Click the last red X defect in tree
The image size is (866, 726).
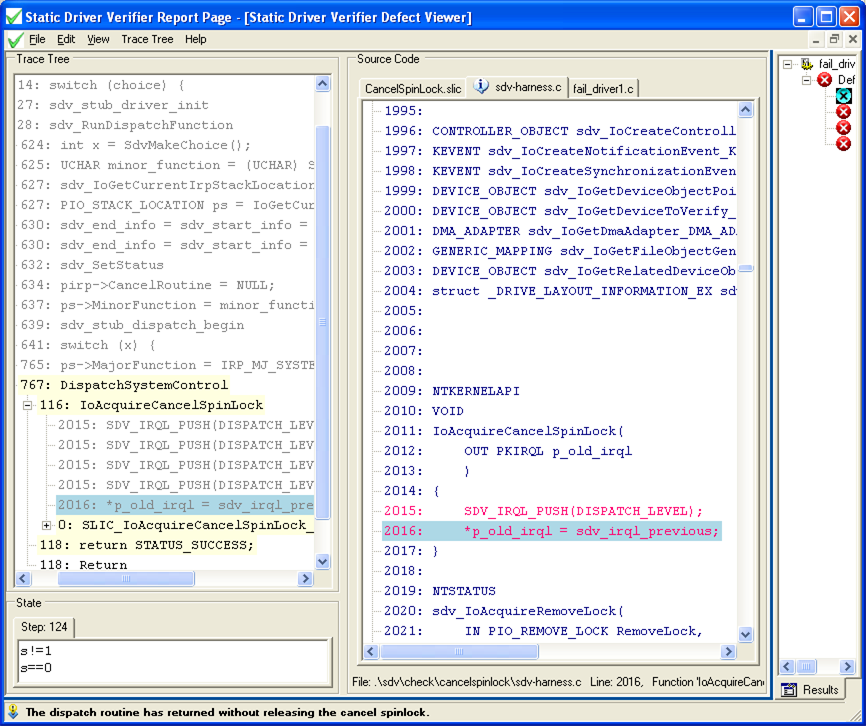(x=844, y=143)
